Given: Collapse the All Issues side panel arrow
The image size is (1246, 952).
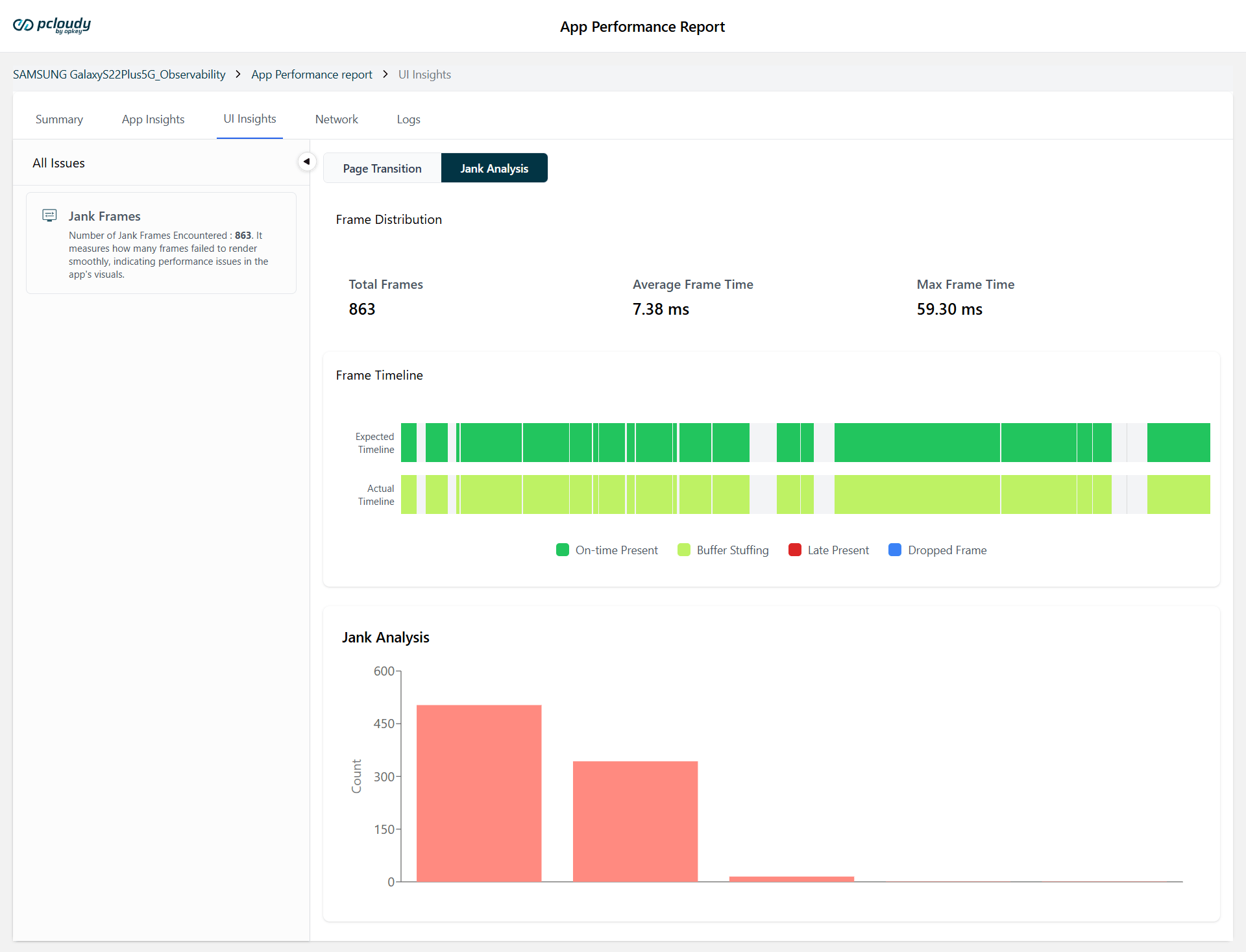Looking at the screenshot, I should 306,162.
